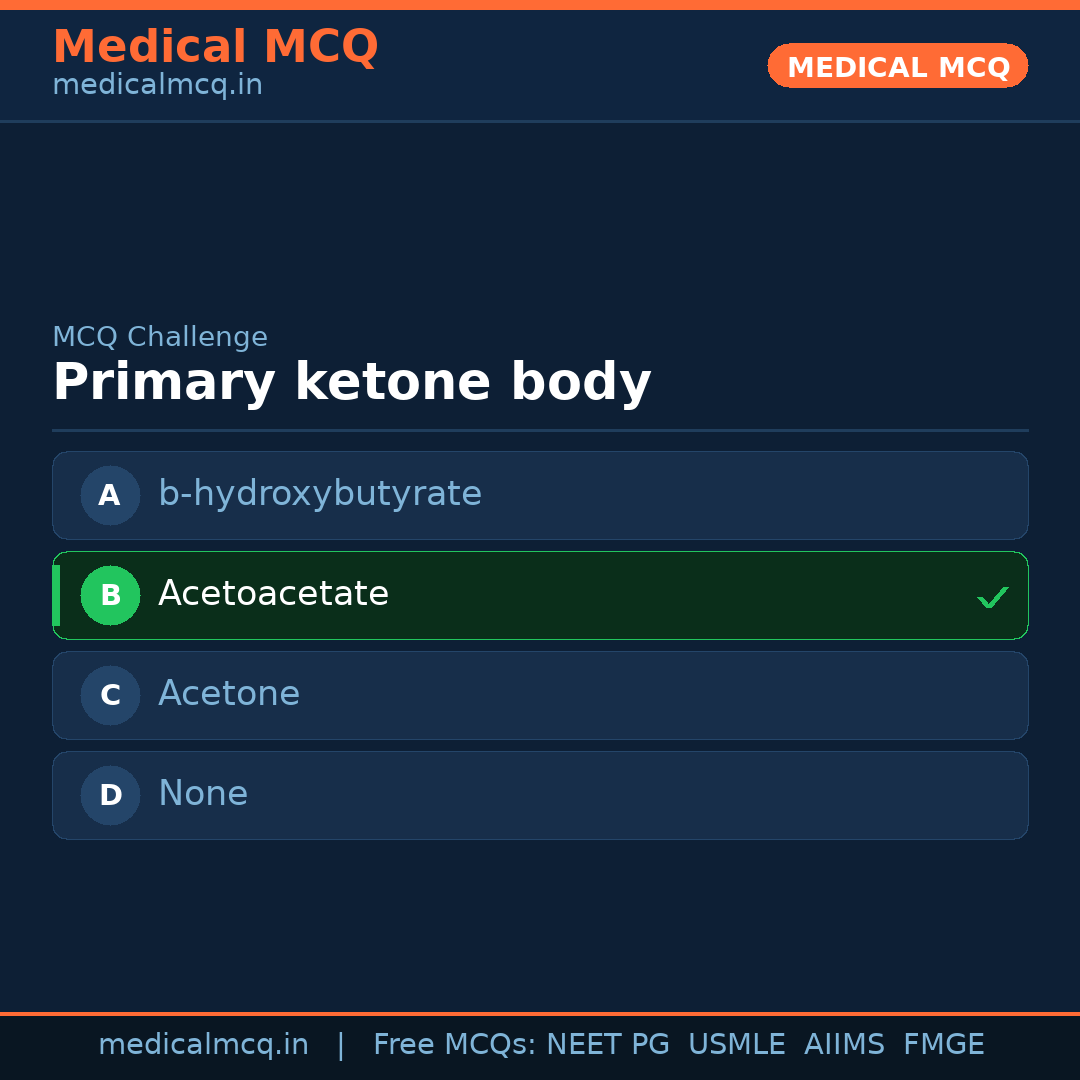Viewport: 1080px width, 1080px height.
Task: Select answer option A, b-hydroxybutyrate
Action: (540, 495)
